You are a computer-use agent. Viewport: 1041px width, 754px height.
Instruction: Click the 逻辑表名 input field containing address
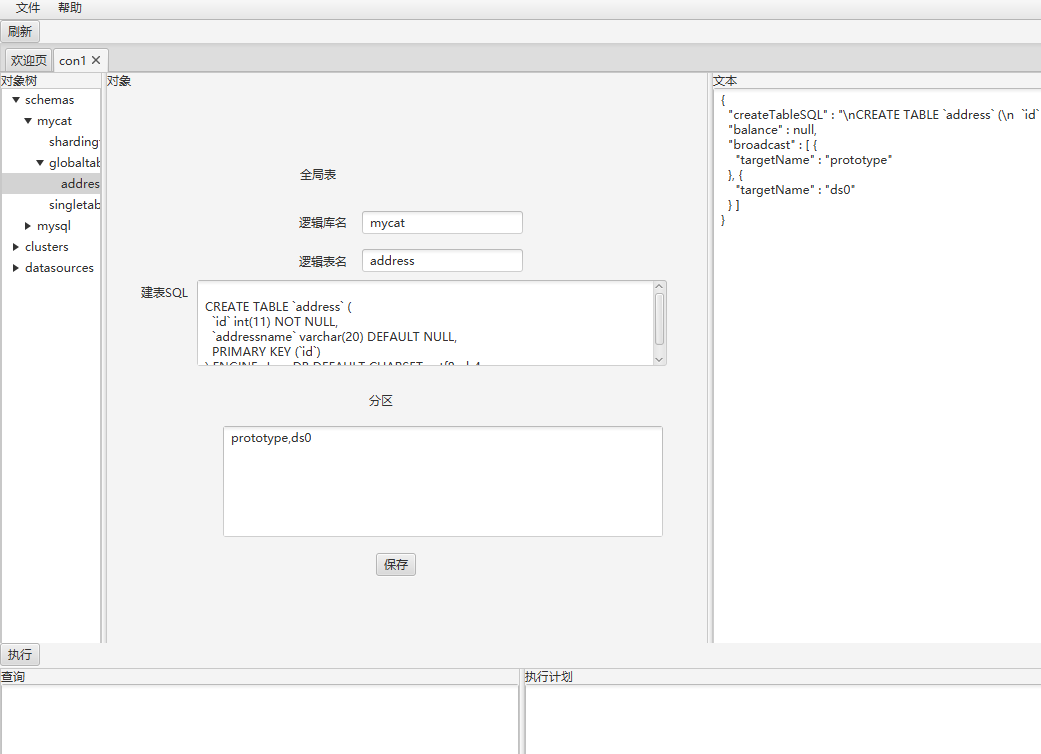(442, 260)
